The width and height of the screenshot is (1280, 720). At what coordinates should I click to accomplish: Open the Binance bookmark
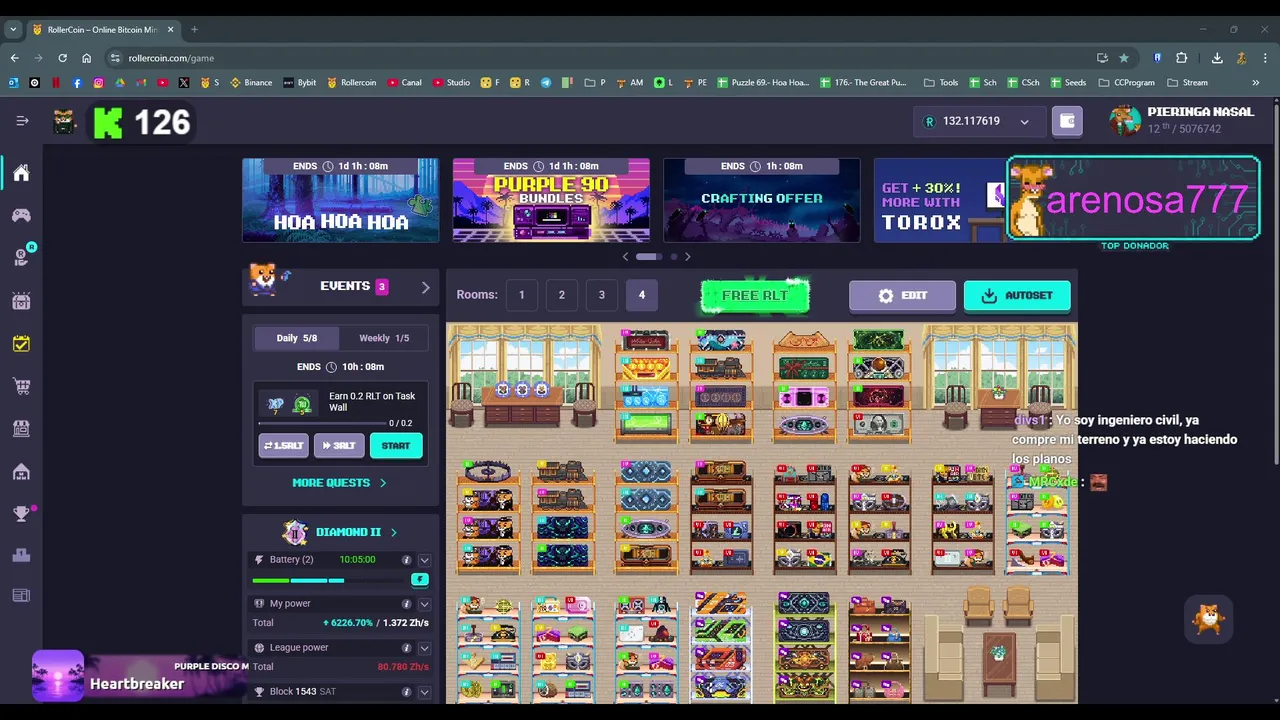[x=251, y=83]
